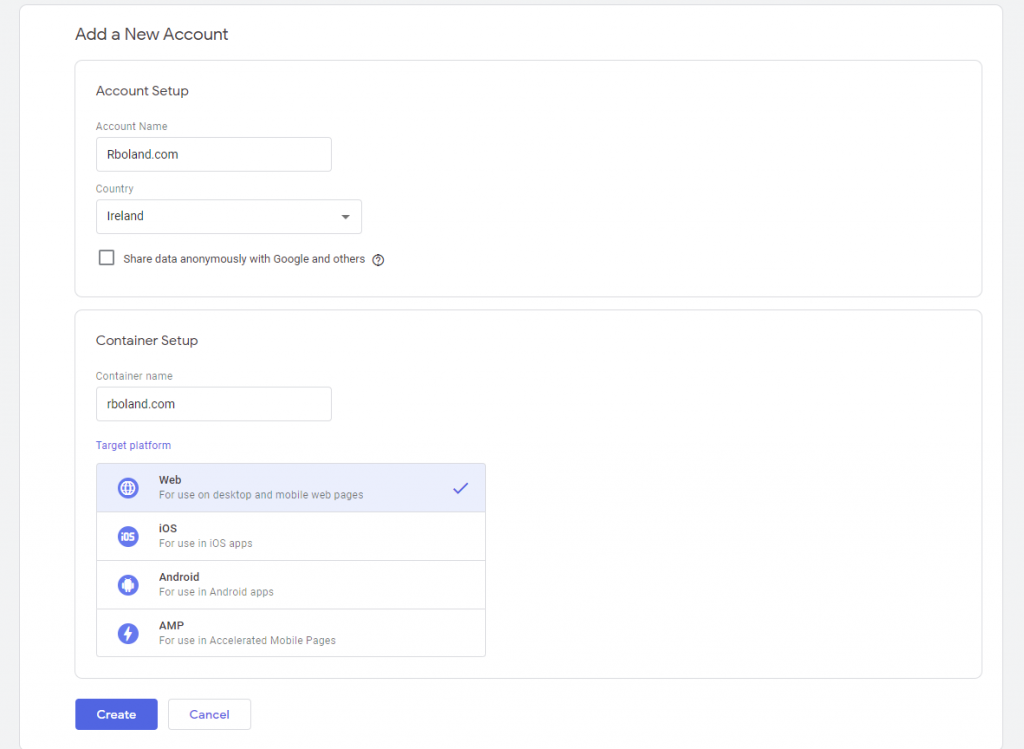The image size is (1024, 749).
Task: Click the AMP lightning bolt icon
Action: [128, 633]
